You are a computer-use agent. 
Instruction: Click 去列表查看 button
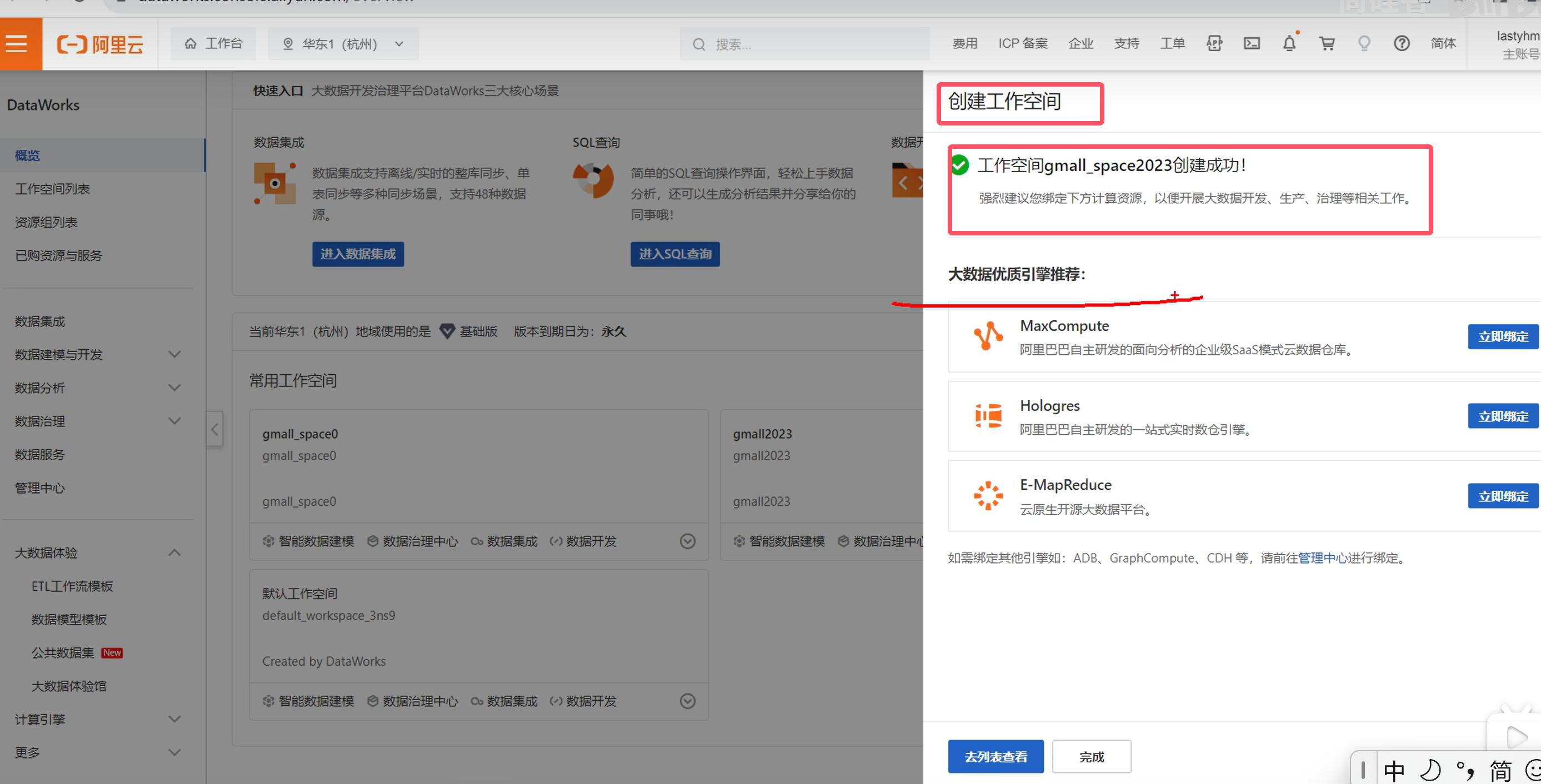pyautogui.click(x=995, y=756)
